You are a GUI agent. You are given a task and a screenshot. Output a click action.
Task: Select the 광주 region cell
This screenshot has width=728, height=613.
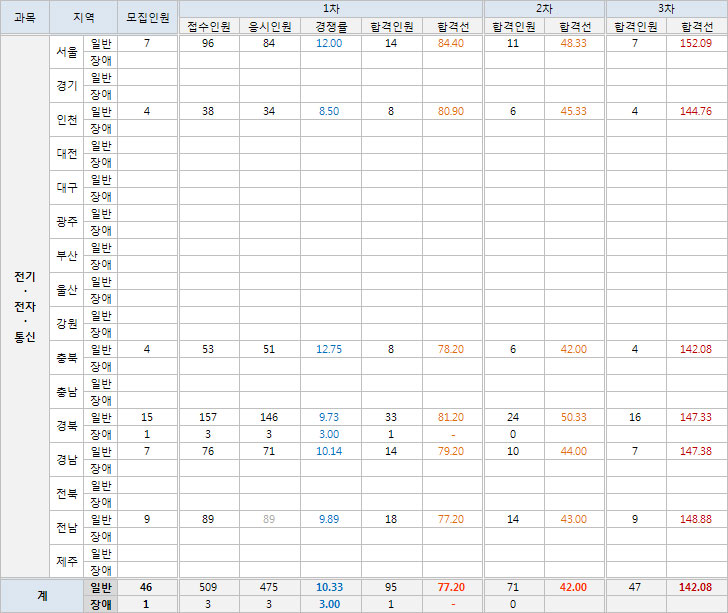tap(67, 222)
